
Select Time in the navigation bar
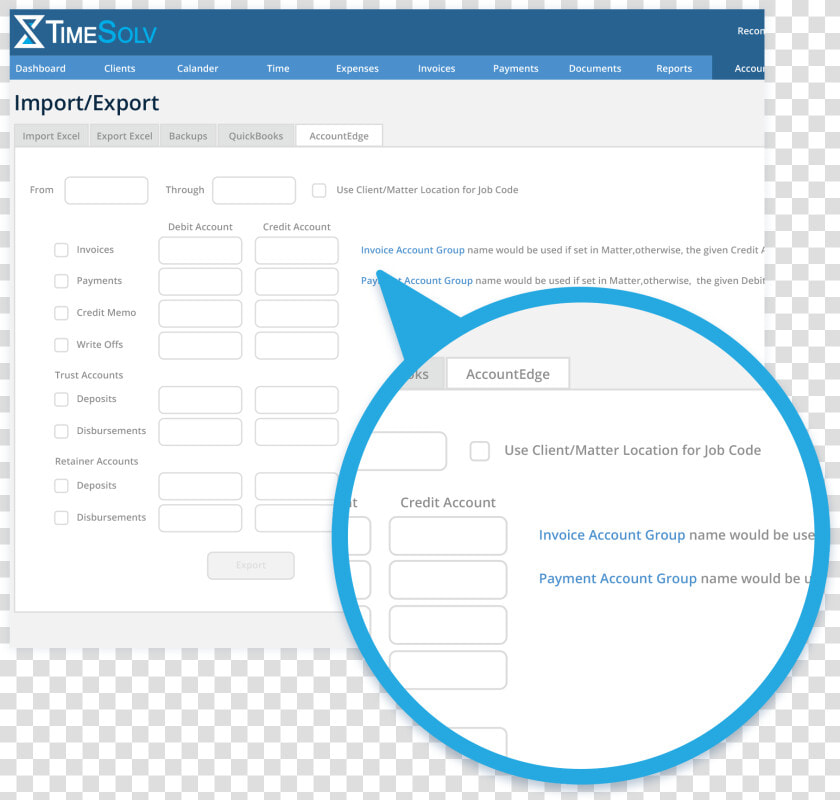click(278, 69)
